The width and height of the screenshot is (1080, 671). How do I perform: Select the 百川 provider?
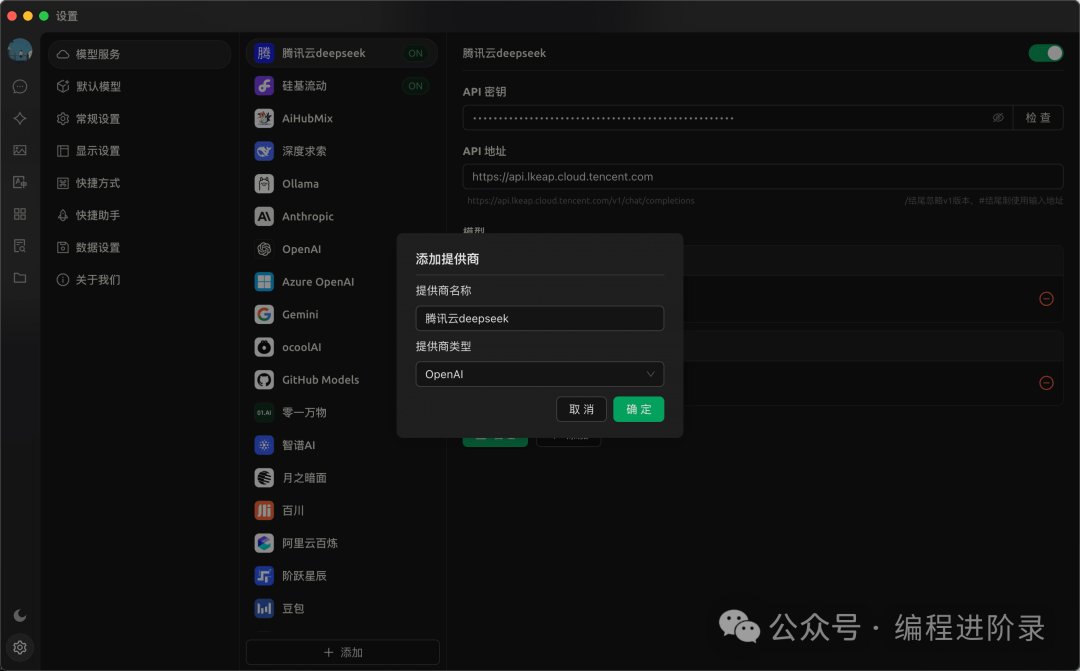pos(342,510)
